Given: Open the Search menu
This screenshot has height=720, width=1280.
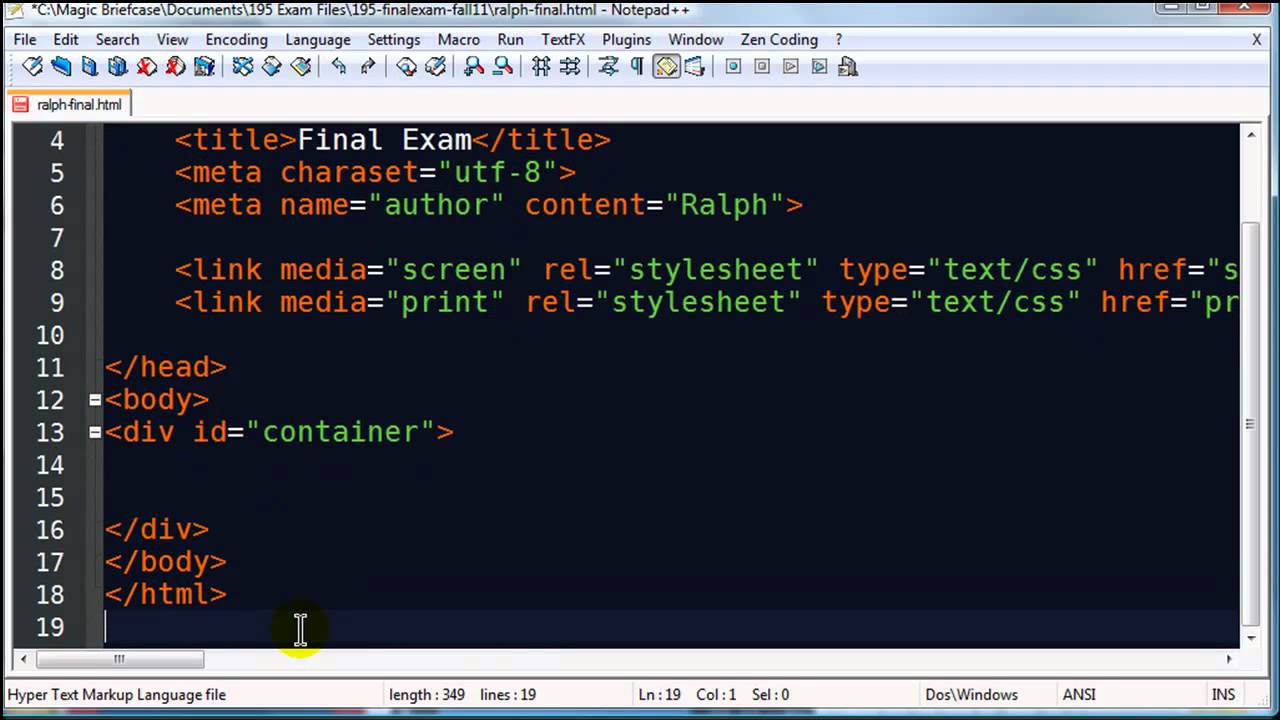Looking at the screenshot, I should pos(117,40).
